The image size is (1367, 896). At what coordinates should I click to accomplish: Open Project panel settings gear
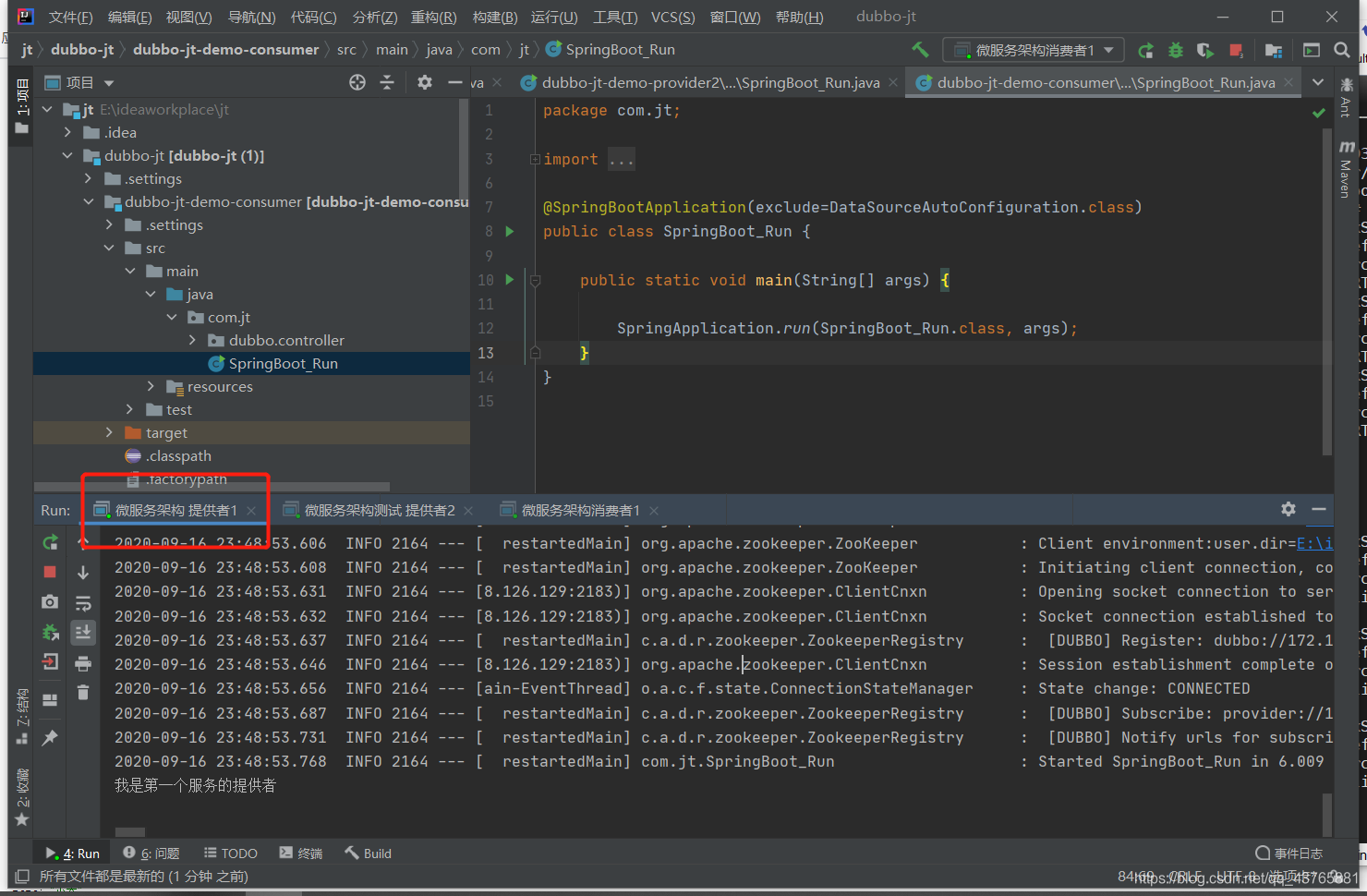pyautogui.click(x=425, y=82)
